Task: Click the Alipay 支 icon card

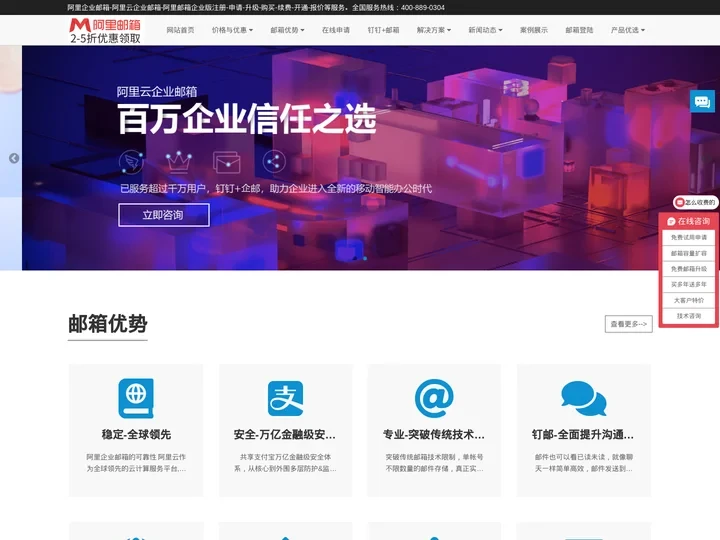Action: 286,398
